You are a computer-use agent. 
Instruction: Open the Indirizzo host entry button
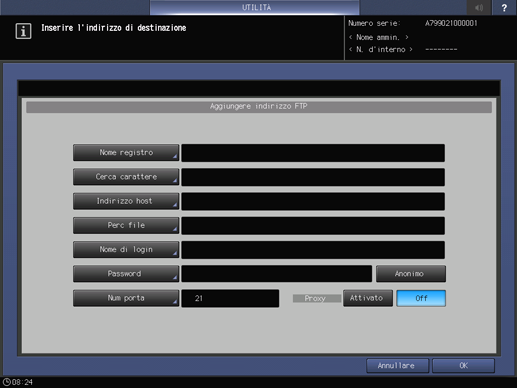tap(126, 201)
